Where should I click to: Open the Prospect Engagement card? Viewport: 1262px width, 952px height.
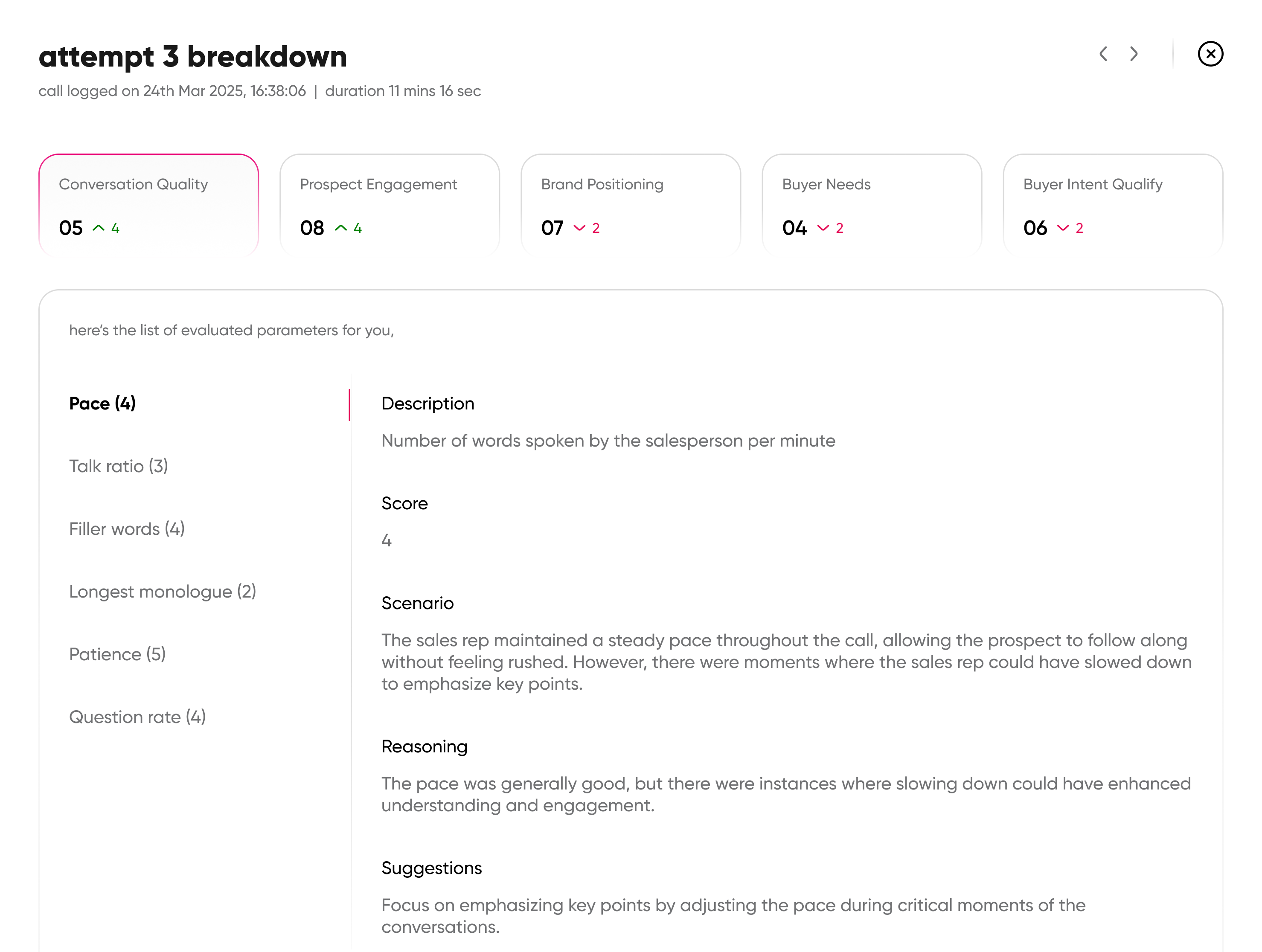point(390,204)
